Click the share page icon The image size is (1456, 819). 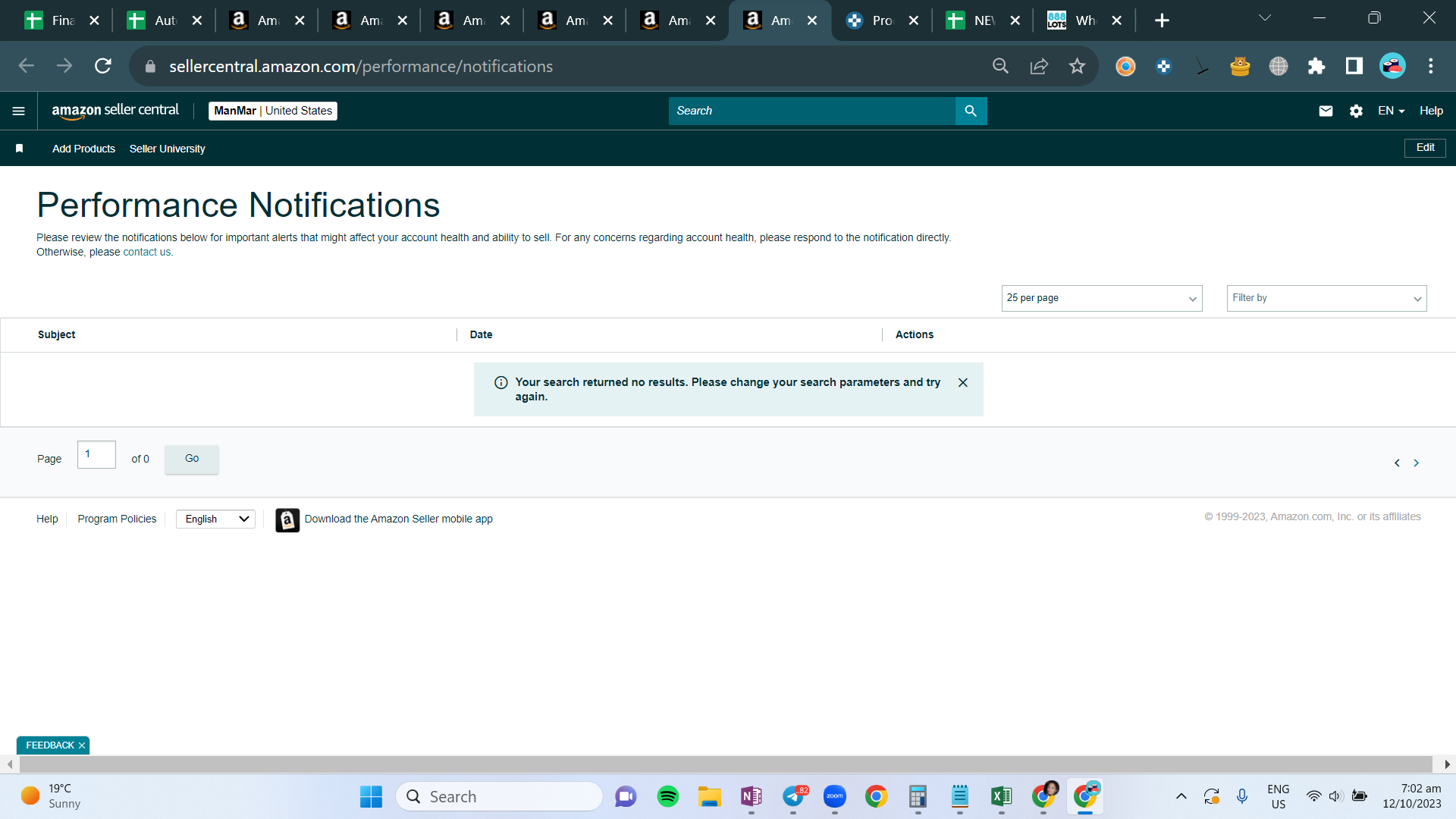(1039, 66)
